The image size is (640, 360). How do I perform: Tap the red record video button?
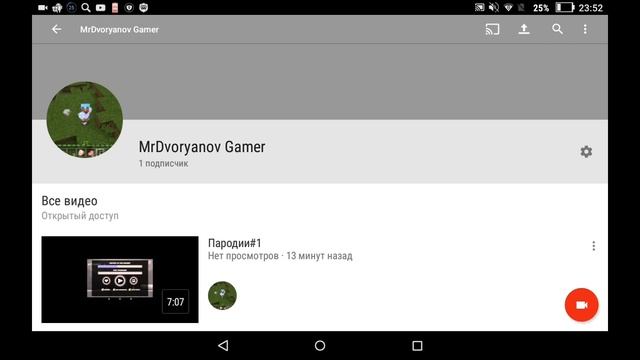tap(581, 305)
